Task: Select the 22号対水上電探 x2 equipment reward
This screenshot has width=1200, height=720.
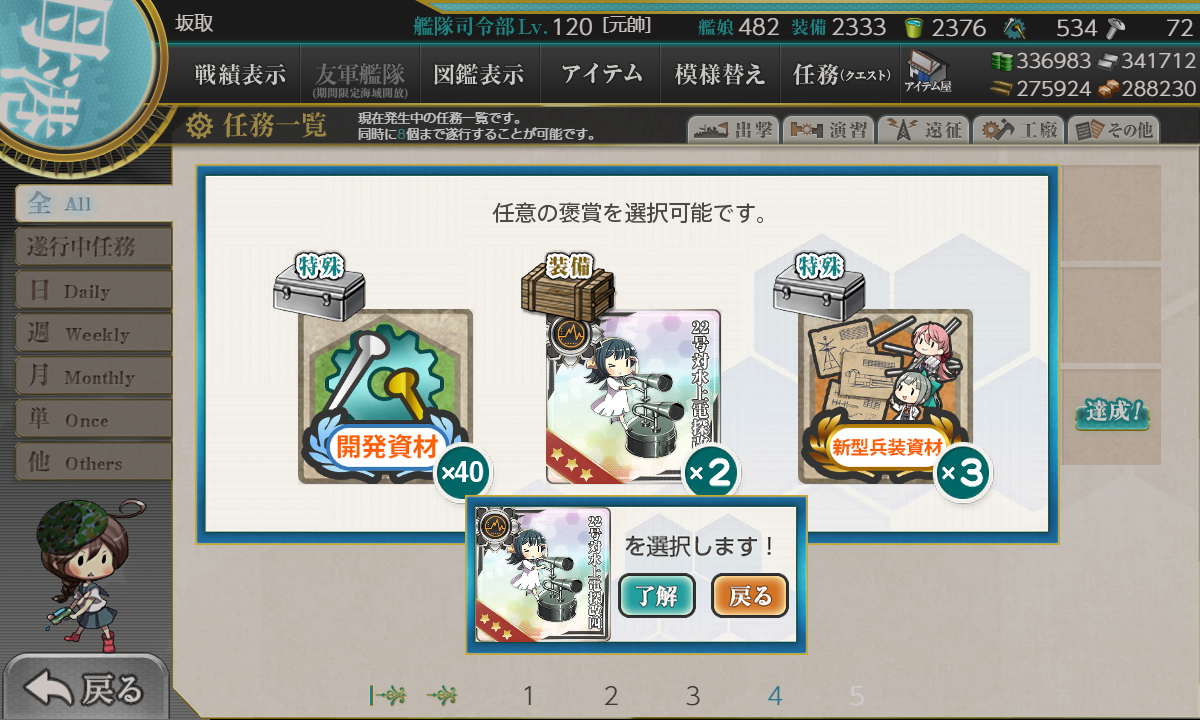Action: 633,397
